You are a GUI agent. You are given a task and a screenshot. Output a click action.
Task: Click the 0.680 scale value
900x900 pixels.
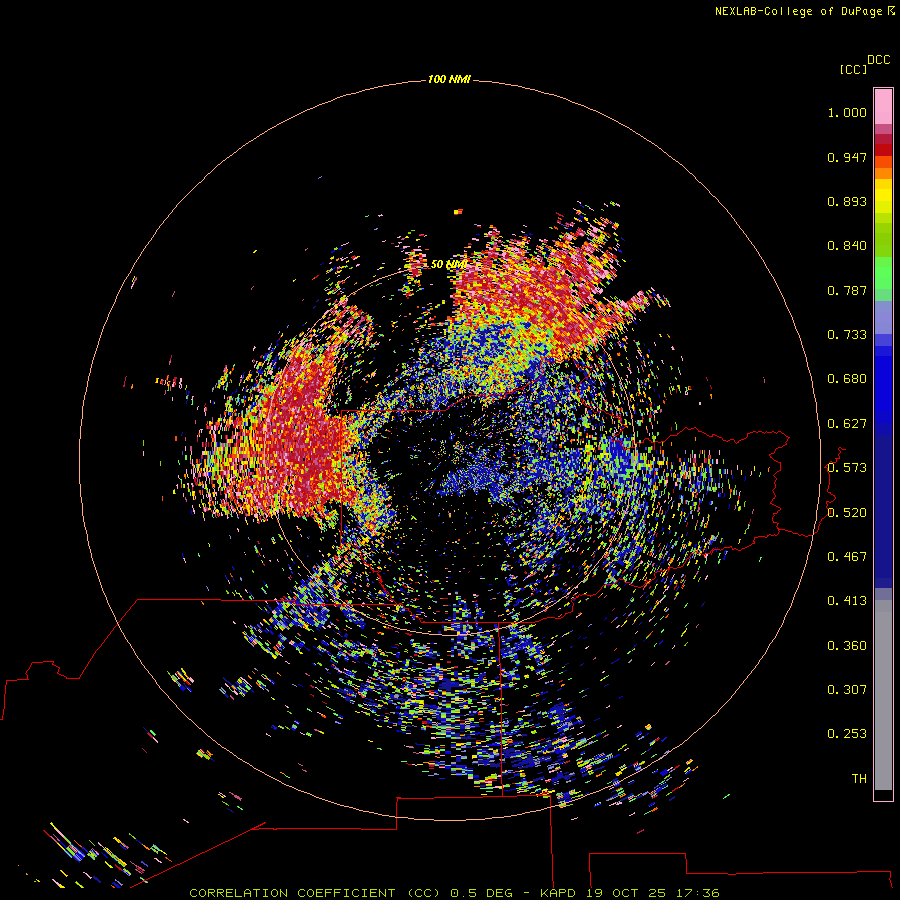tap(847, 379)
